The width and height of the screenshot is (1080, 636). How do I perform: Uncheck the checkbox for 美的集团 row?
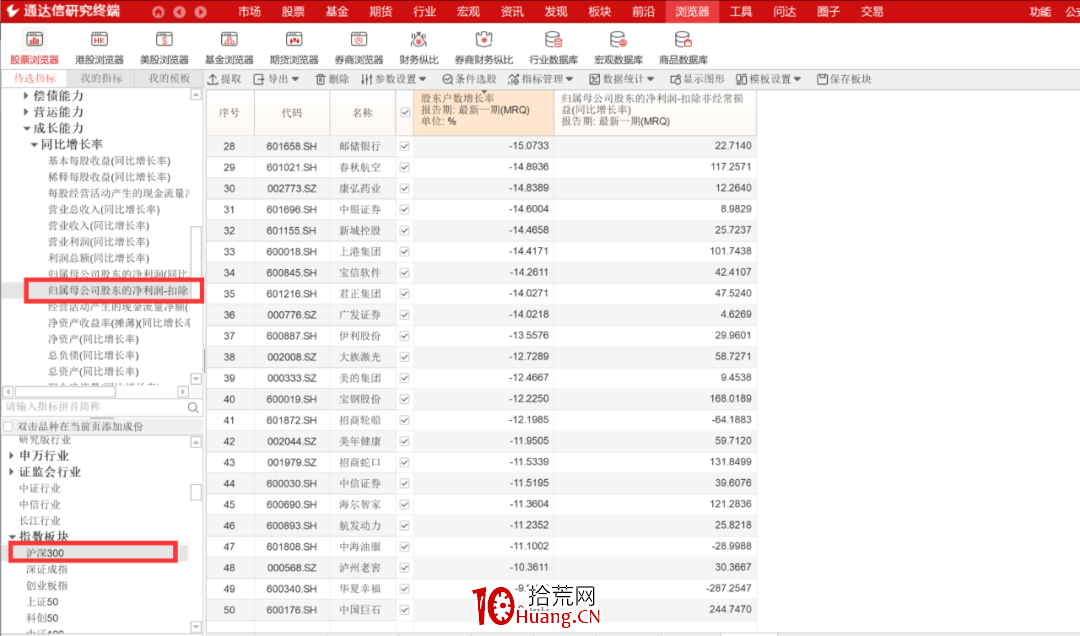[x=404, y=378]
